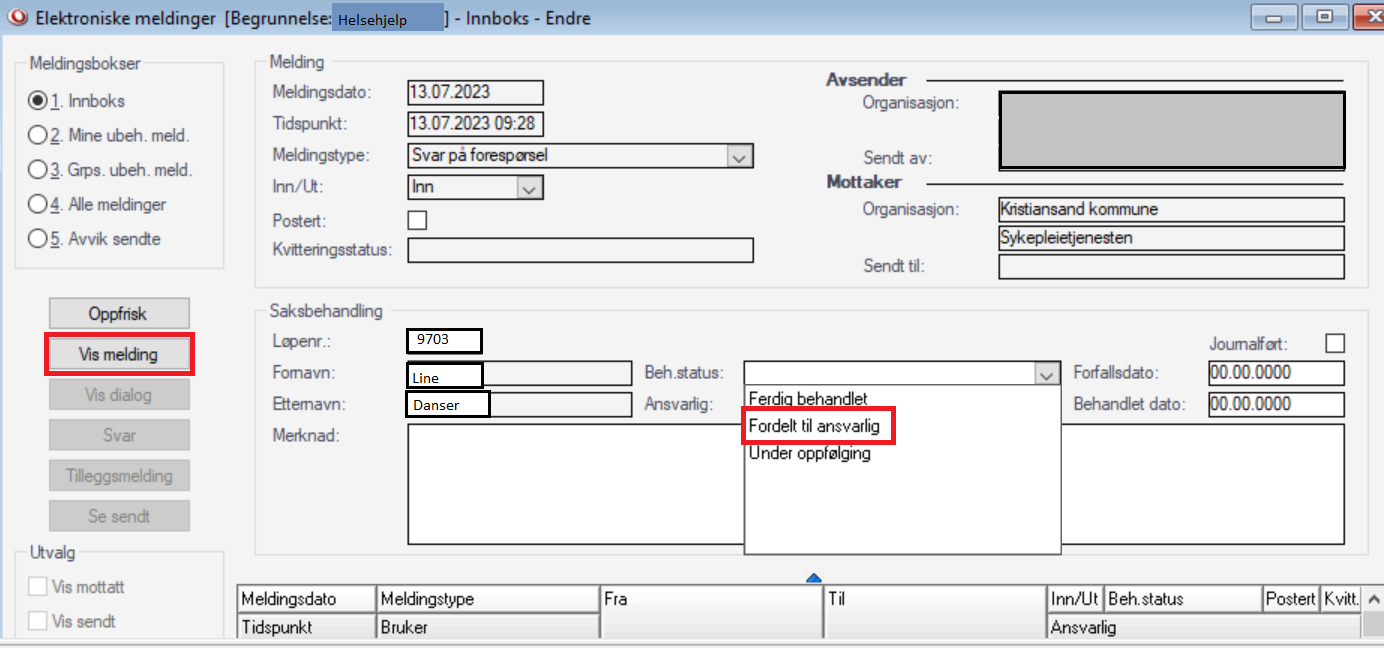
Task: Click the Beh.status dropdown arrow
Action: point(1046,374)
